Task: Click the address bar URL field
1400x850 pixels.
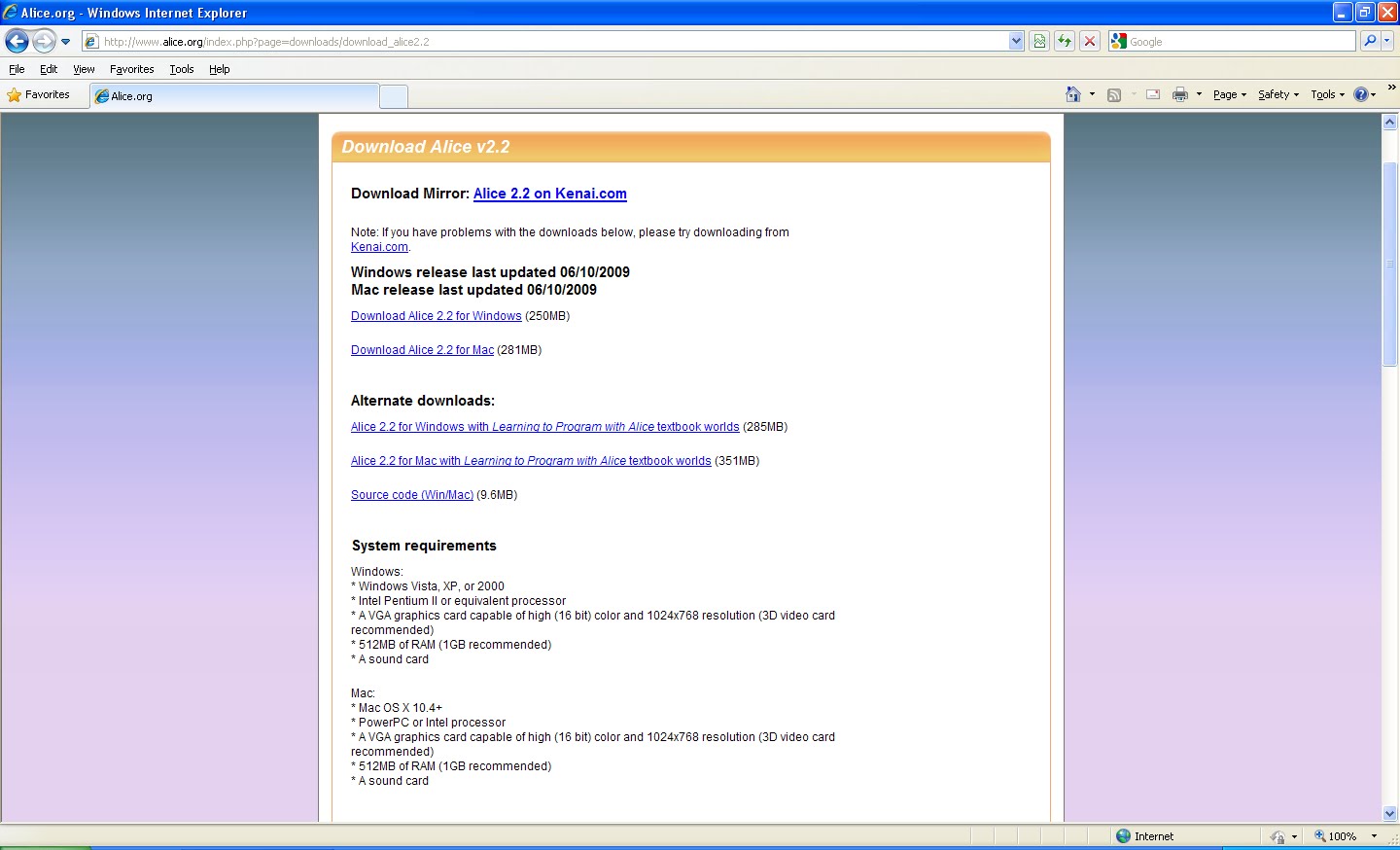Action: (554, 42)
